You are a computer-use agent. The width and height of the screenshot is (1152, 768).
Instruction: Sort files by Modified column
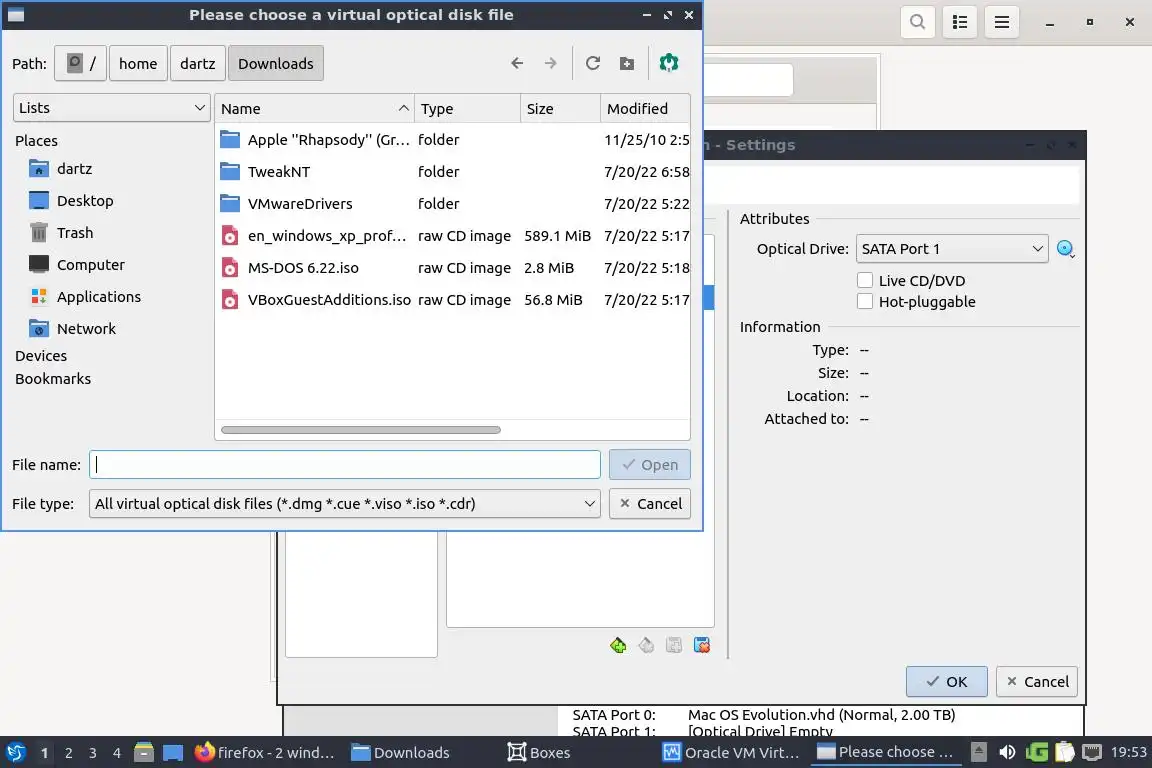645,109
